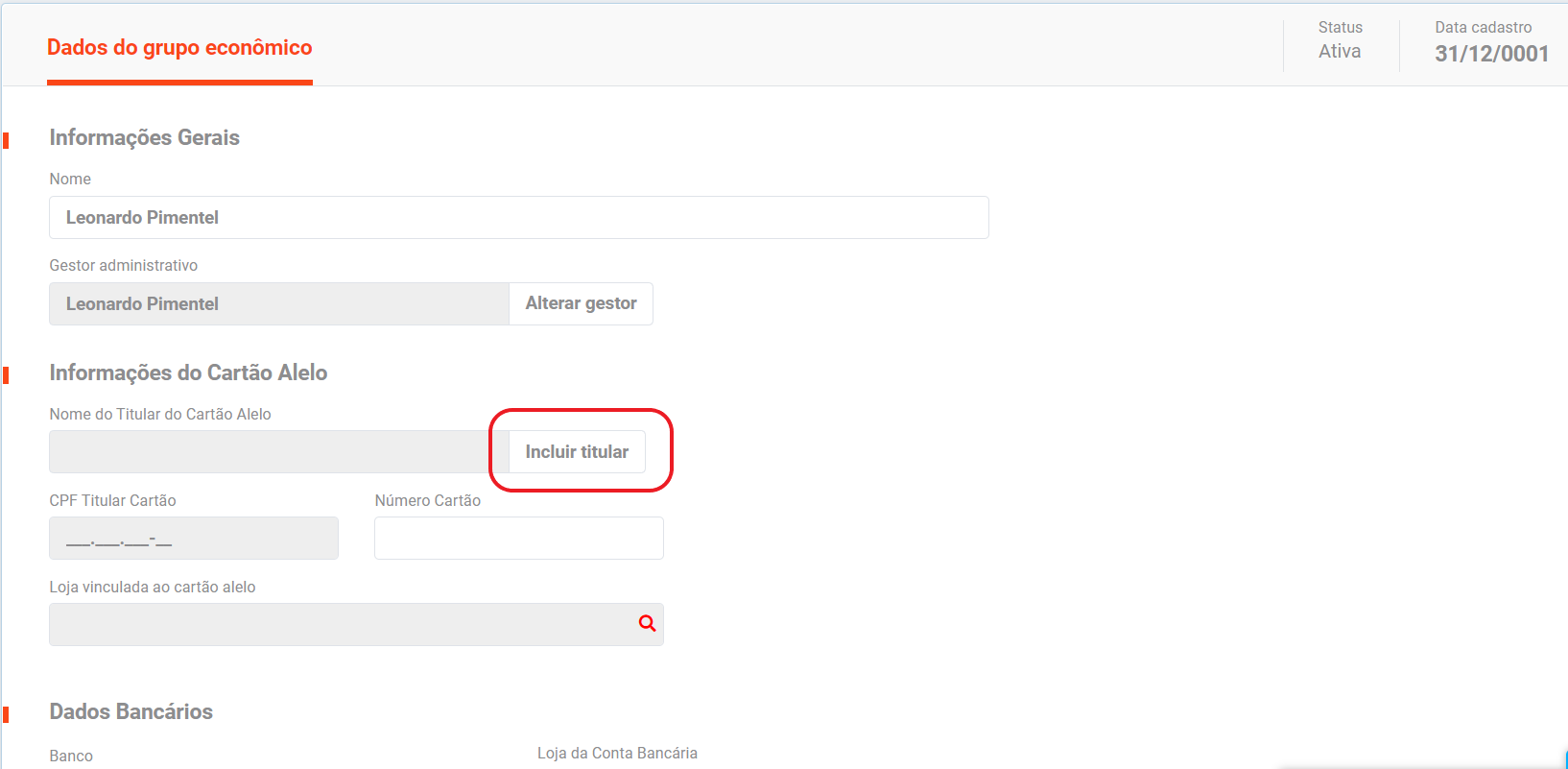The width and height of the screenshot is (1568, 769).
Task: Click the CPF Titular Cartão masked field
Action: pyautogui.click(x=193, y=539)
